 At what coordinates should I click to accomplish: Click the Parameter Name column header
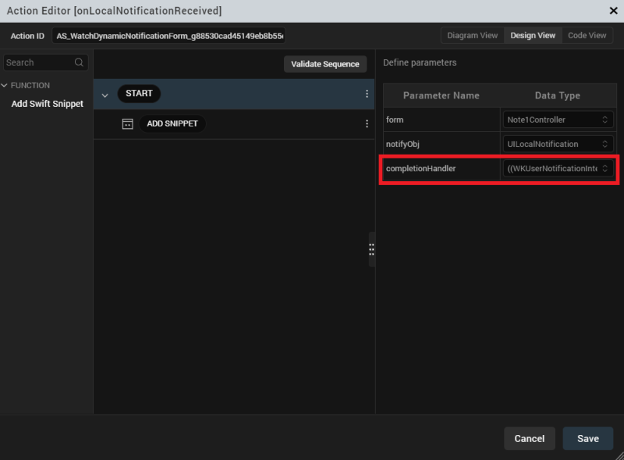(x=441, y=96)
